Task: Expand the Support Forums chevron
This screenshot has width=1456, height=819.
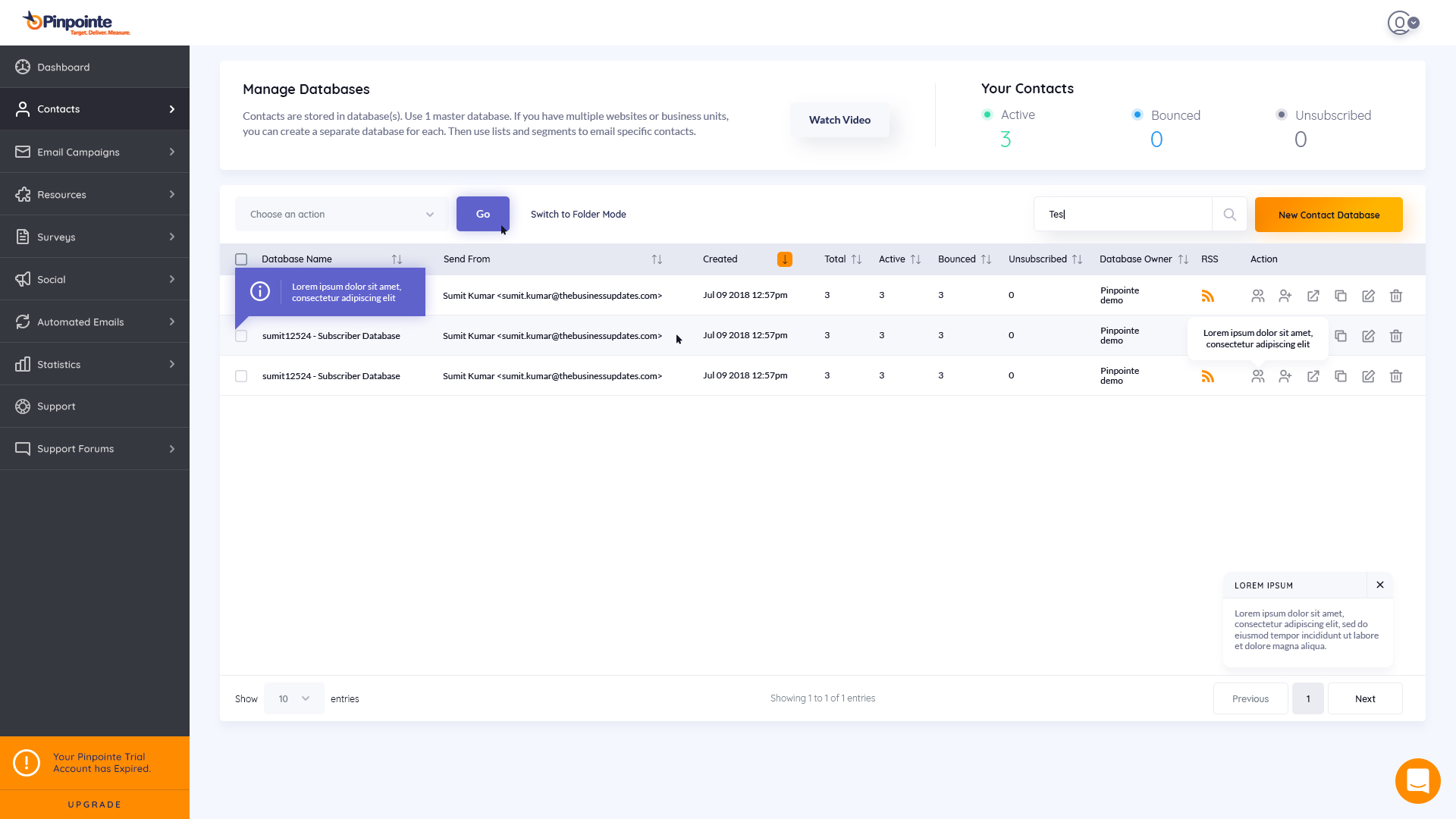Action: (x=172, y=449)
